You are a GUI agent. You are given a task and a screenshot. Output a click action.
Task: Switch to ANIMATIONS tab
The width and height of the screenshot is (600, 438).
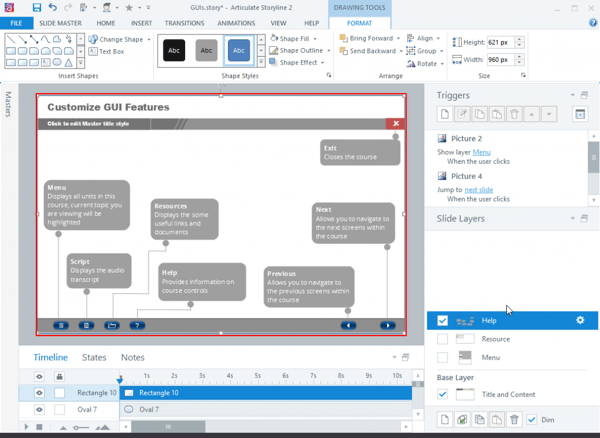click(x=236, y=23)
